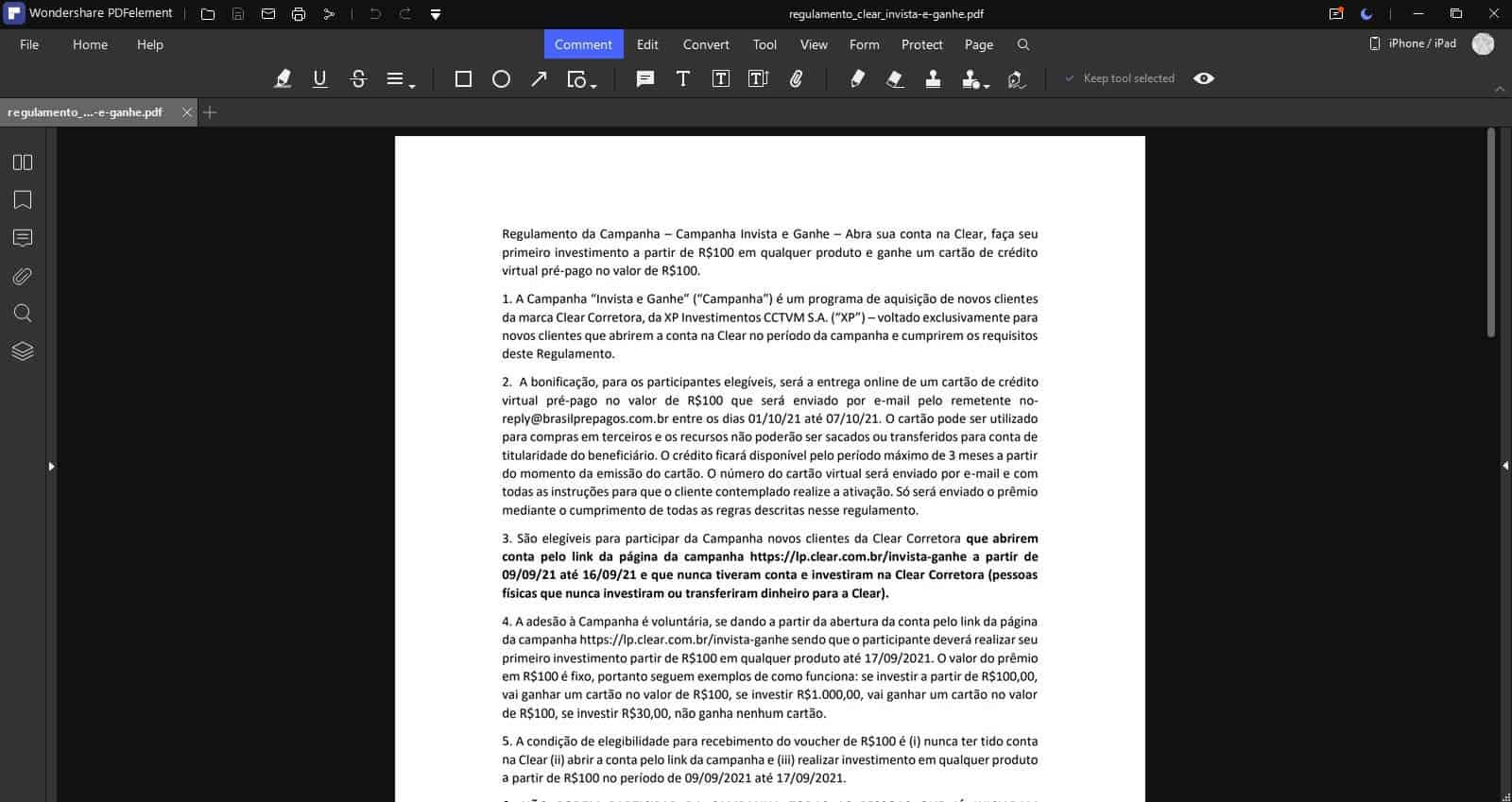
Task: Switch to the Edit tab
Action: coord(647,44)
